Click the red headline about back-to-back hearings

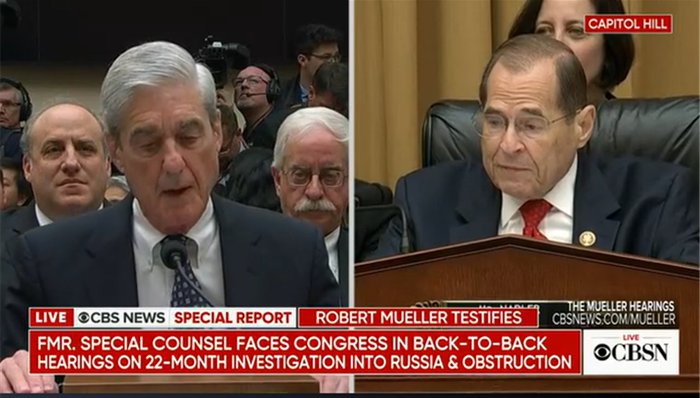305,352
